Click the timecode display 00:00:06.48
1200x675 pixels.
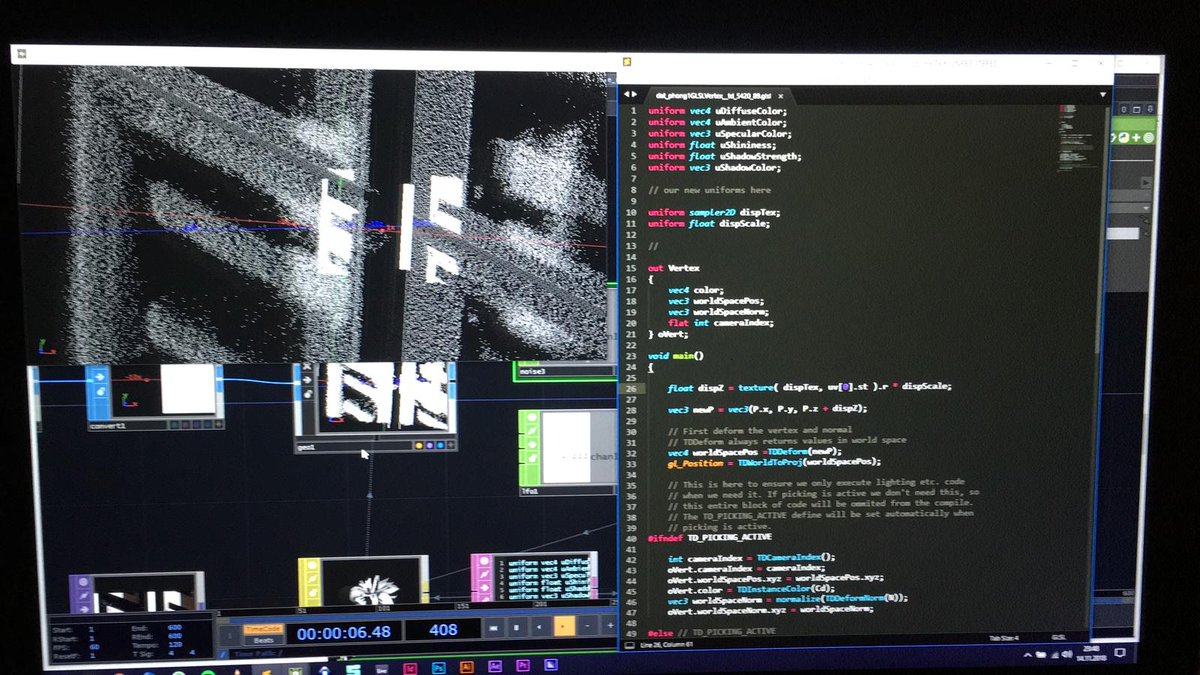pyautogui.click(x=345, y=631)
